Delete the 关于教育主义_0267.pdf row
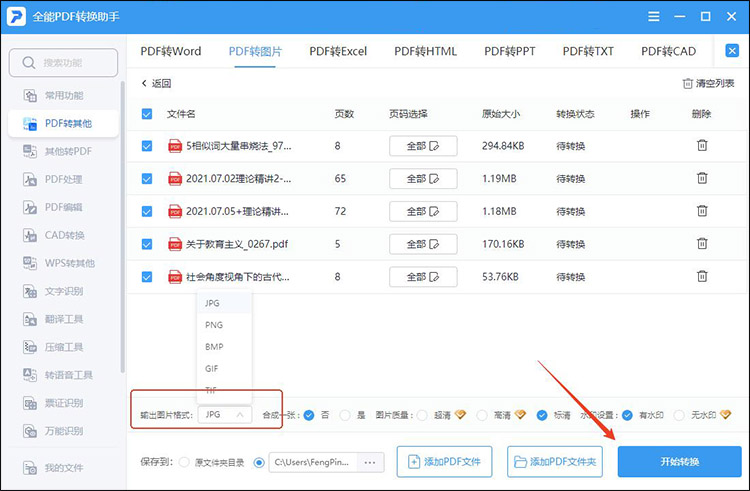 [x=702, y=244]
